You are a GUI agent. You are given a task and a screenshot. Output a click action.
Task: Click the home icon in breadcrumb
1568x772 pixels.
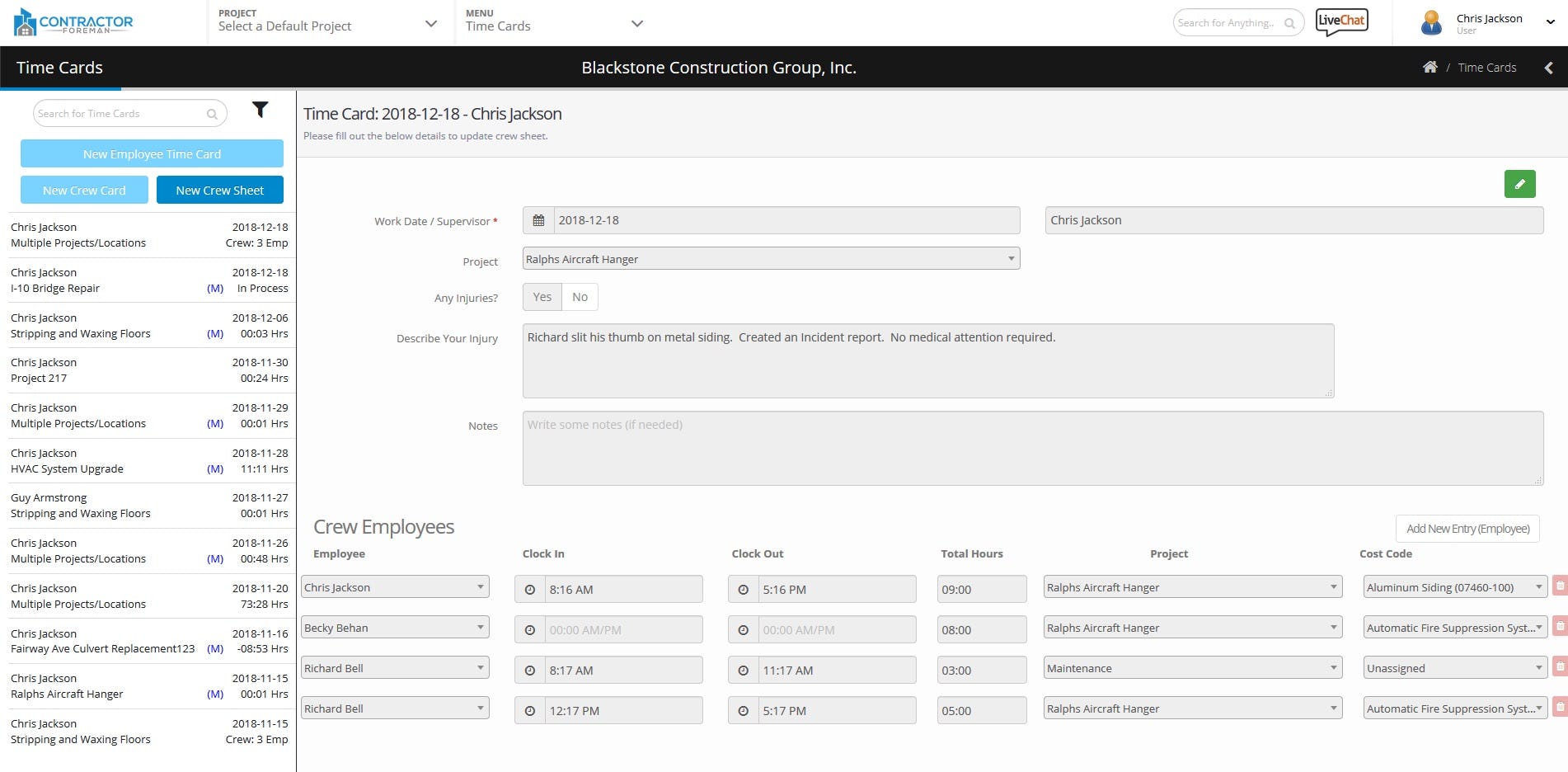point(1430,68)
